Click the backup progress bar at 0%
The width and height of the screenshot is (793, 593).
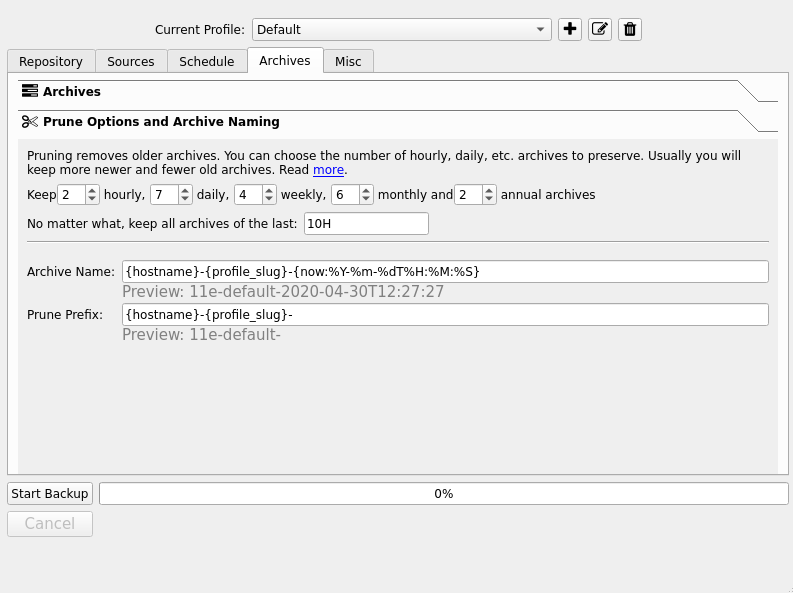(443, 494)
